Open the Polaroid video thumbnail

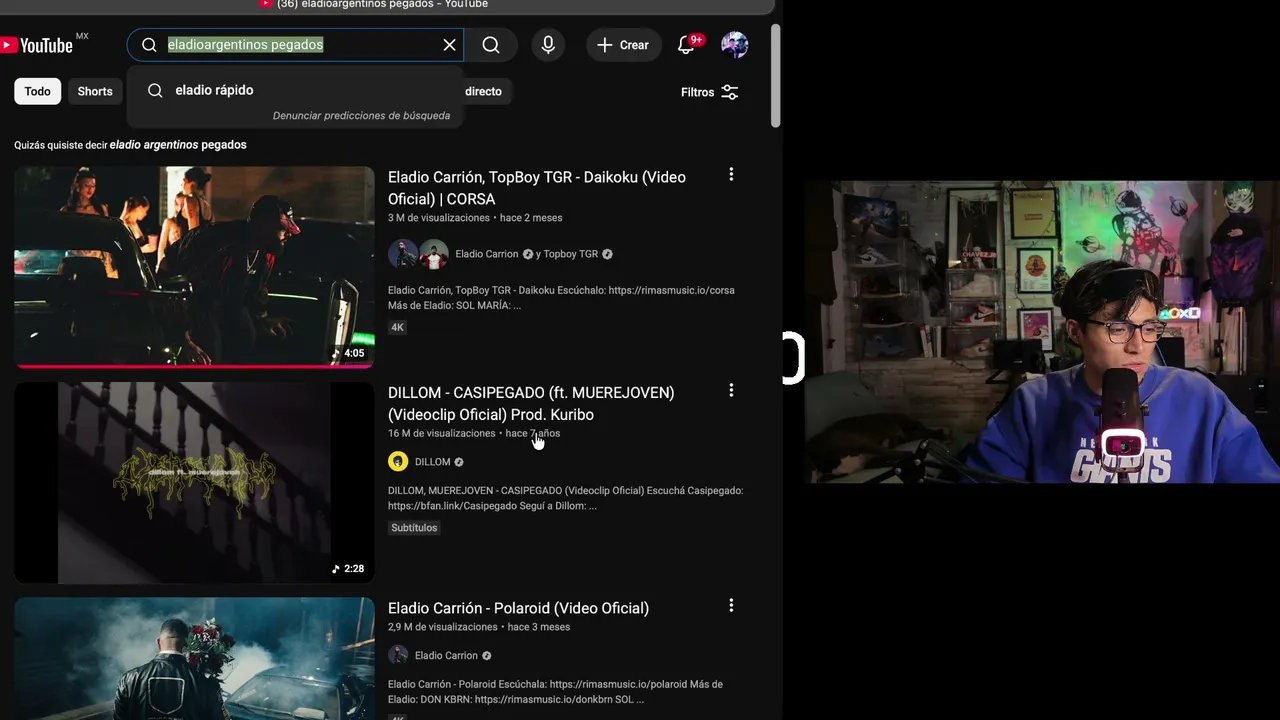pyautogui.click(x=194, y=659)
